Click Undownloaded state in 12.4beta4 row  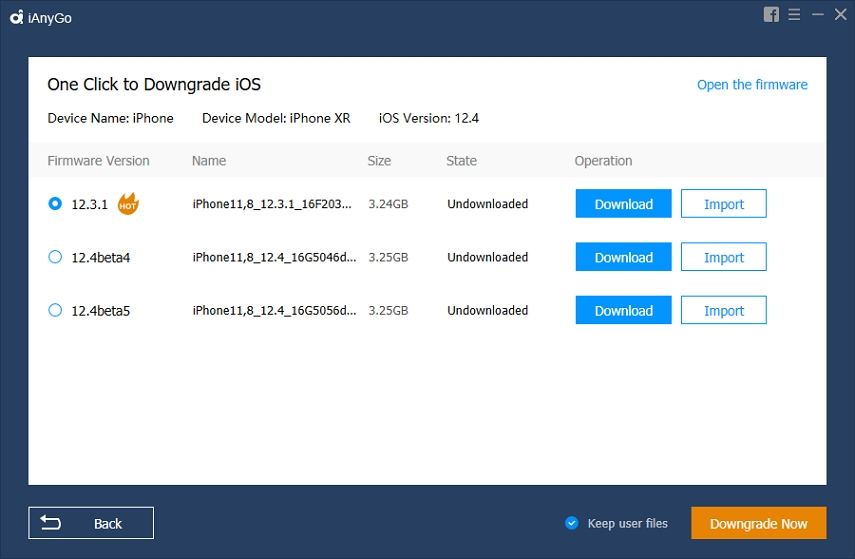(487, 257)
